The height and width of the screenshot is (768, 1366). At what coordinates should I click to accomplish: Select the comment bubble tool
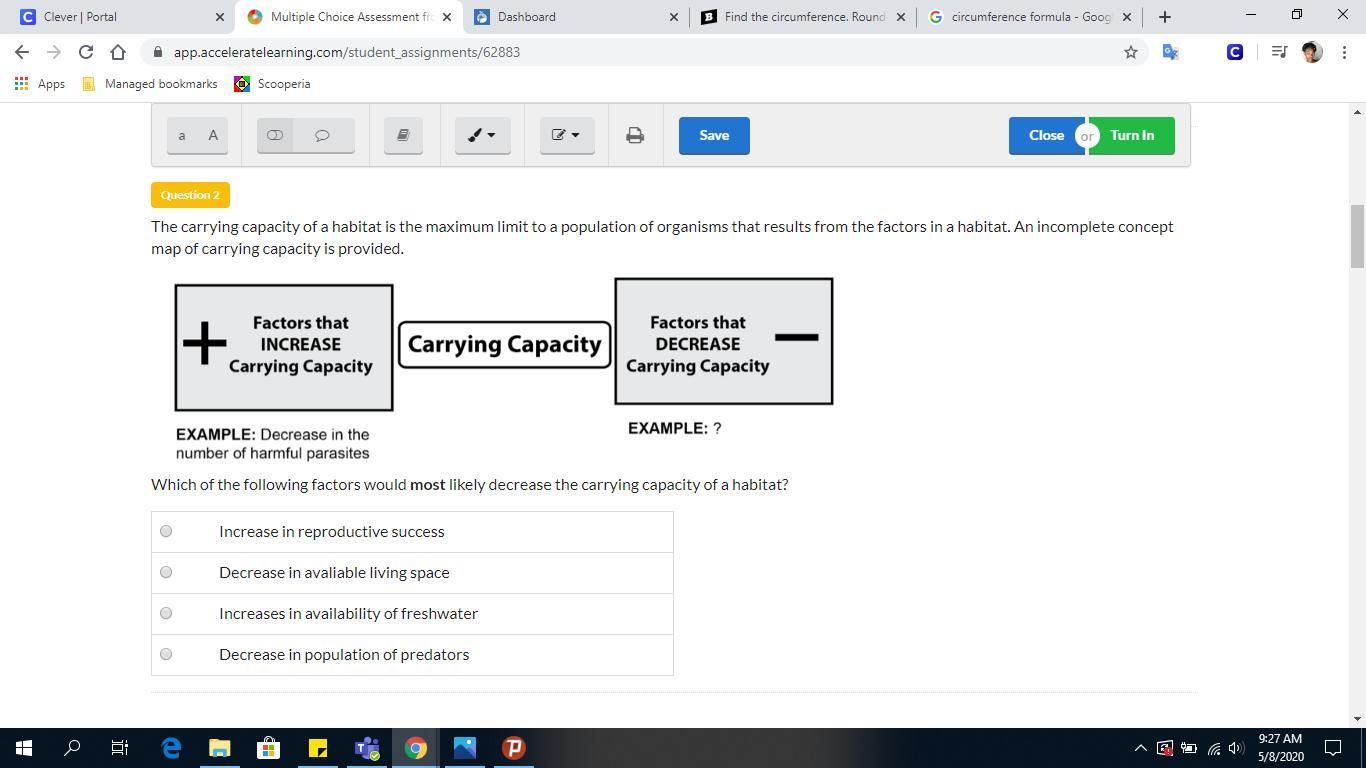tap(322, 135)
